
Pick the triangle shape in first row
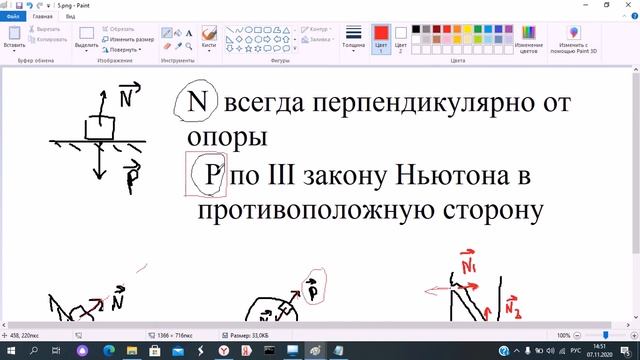(x=287, y=30)
